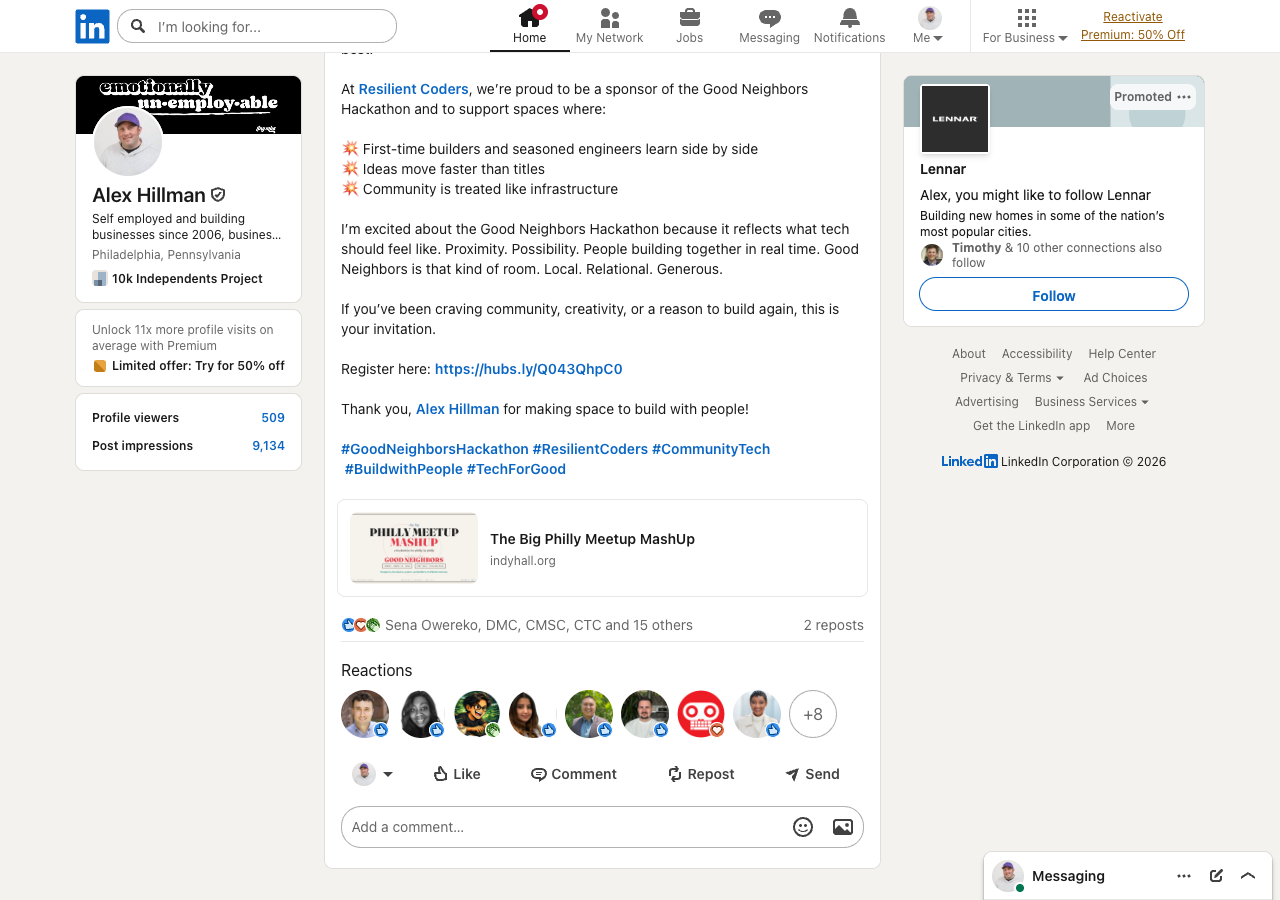Open the Jobs tab
Viewport: 1280px width, 900px height.
coord(689,26)
